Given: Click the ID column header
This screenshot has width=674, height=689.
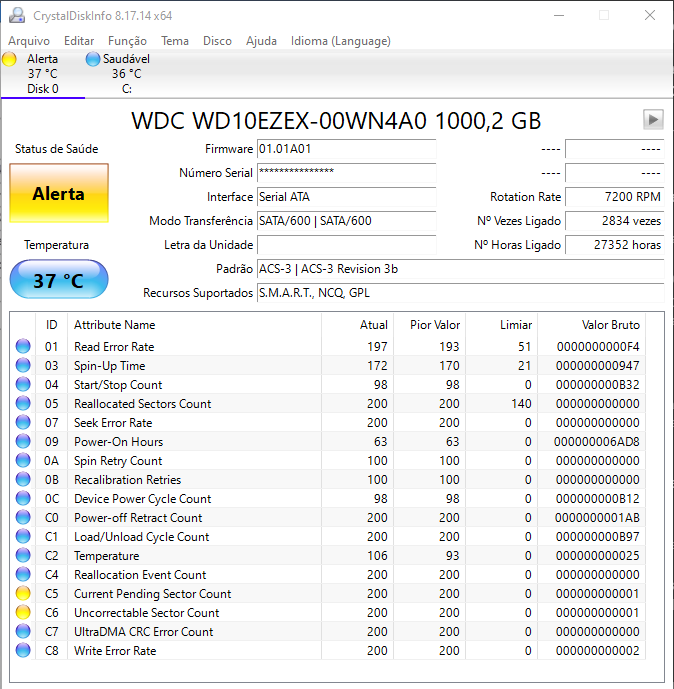Looking at the screenshot, I should [51, 325].
